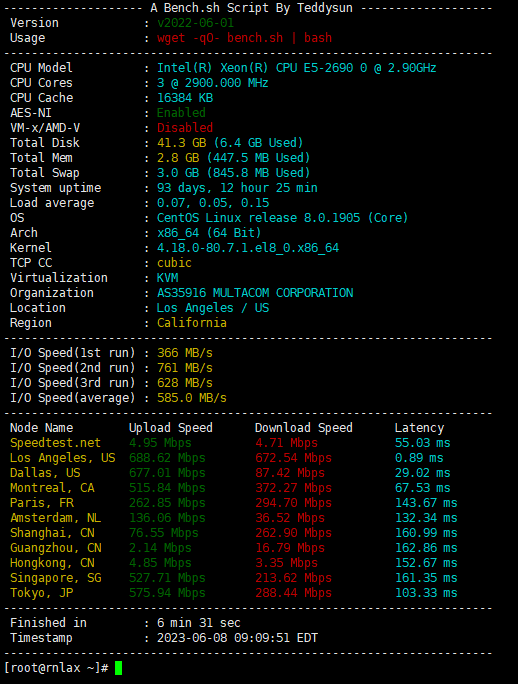This screenshot has height=684, width=518.
Task: Click the wget bench.sh usage command
Action: (x=244, y=38)
